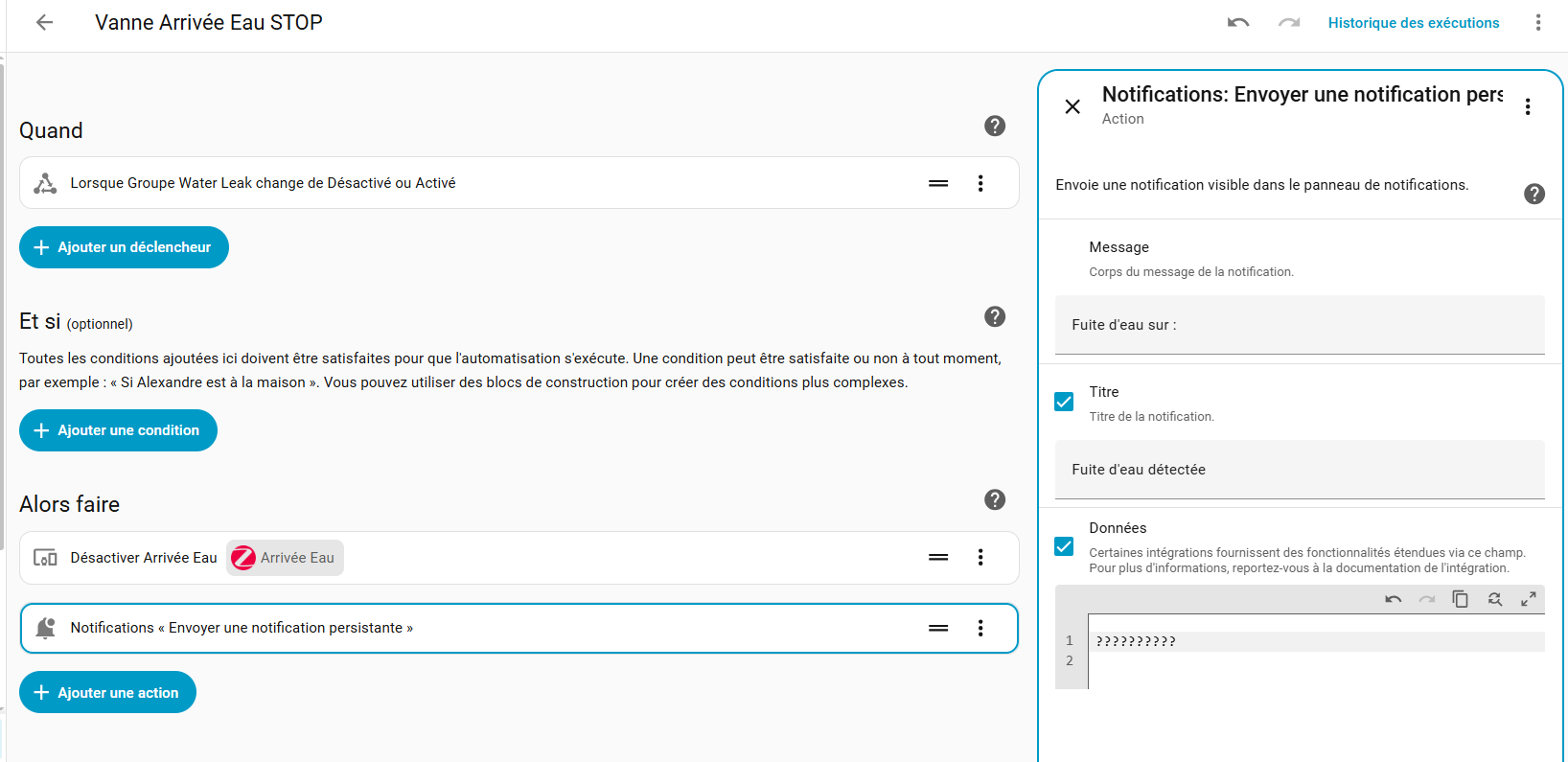Open Historique des exécutions
The height and width of the screenshot is (762, 1568).
(x=1413, y=23)
